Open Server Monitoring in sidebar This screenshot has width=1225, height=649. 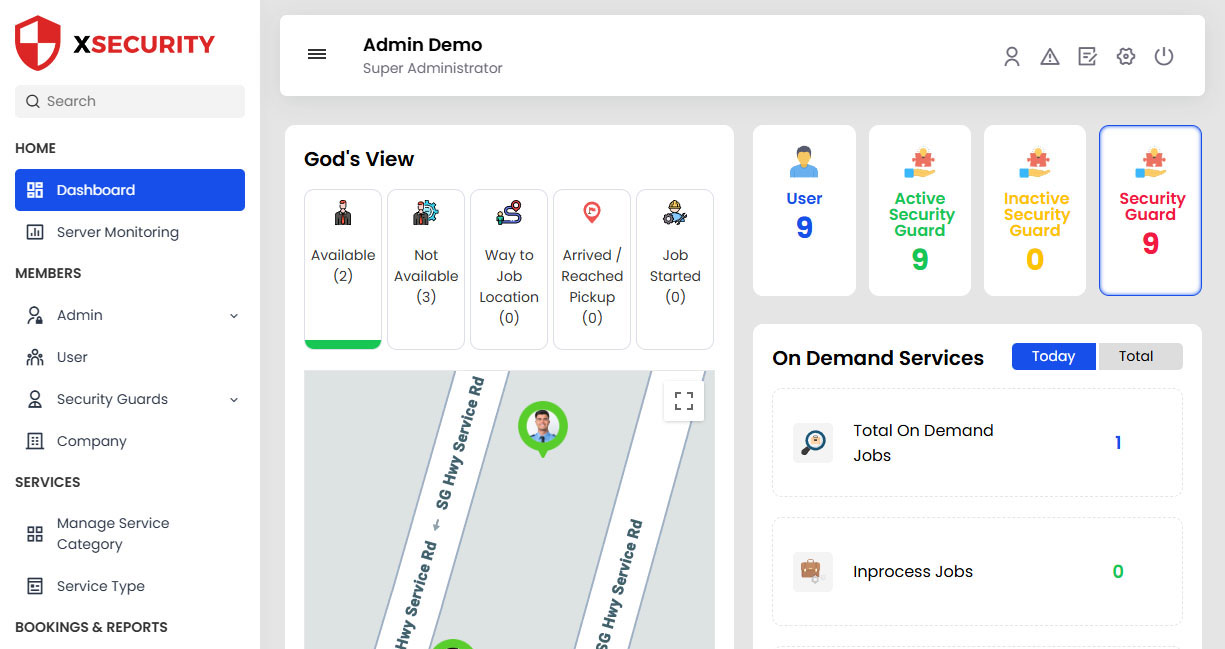point(117,232)
